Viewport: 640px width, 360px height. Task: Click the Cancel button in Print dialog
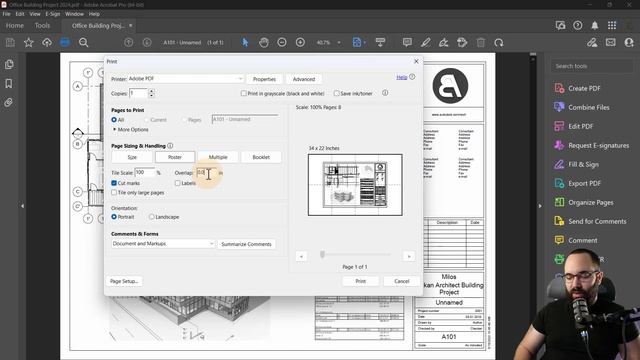tap(402, 281)
